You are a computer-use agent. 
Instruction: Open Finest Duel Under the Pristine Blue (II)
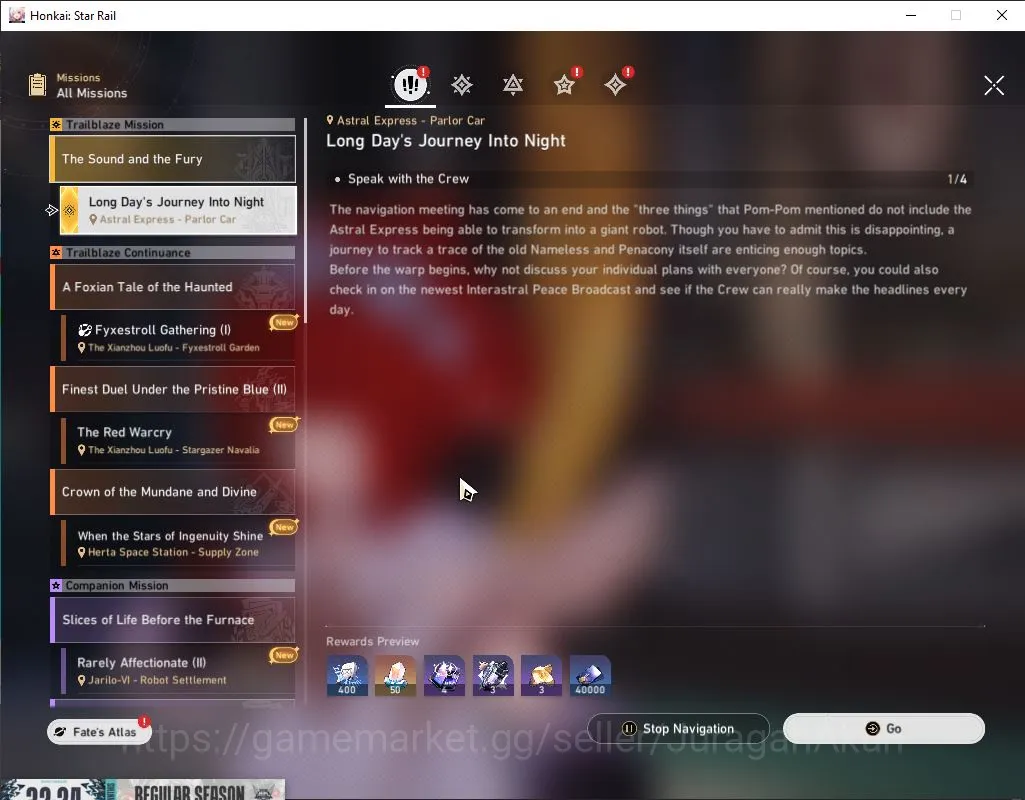[x=173, y=389]
